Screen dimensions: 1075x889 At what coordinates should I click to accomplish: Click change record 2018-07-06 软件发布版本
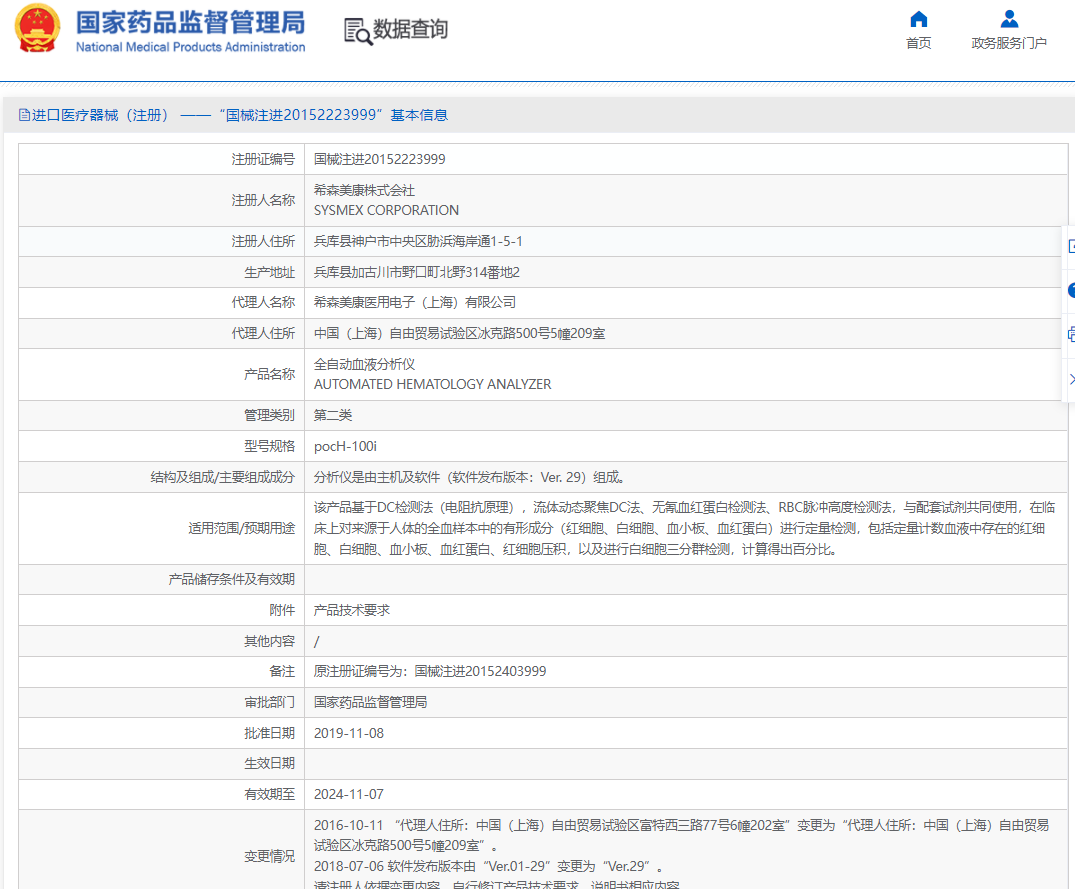tap(488, 866)
